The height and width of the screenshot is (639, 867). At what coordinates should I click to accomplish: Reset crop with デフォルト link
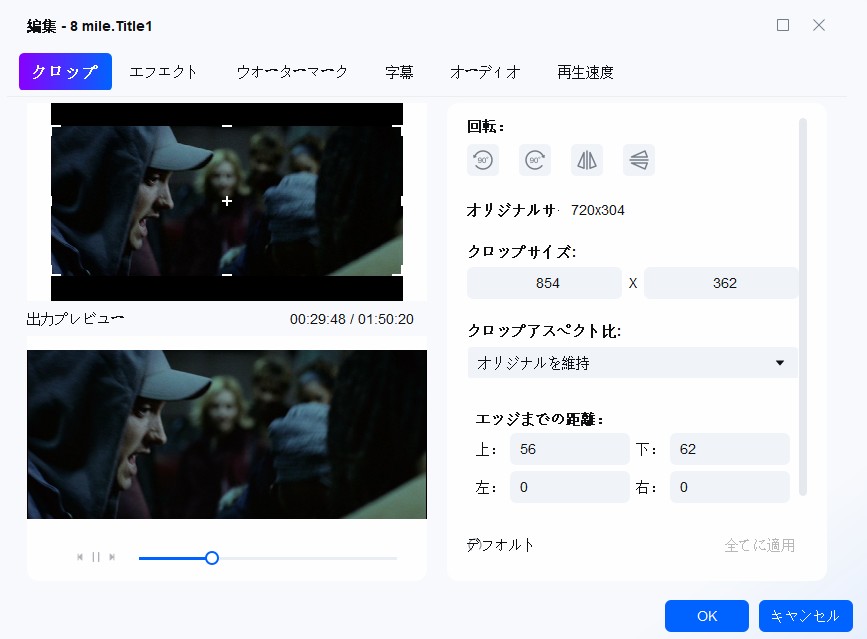pyautogui.click(x=500, y=545)
